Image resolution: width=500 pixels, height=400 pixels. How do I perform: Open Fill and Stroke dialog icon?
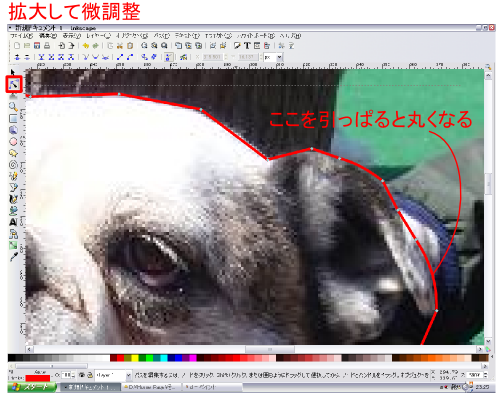click(237, 46)
